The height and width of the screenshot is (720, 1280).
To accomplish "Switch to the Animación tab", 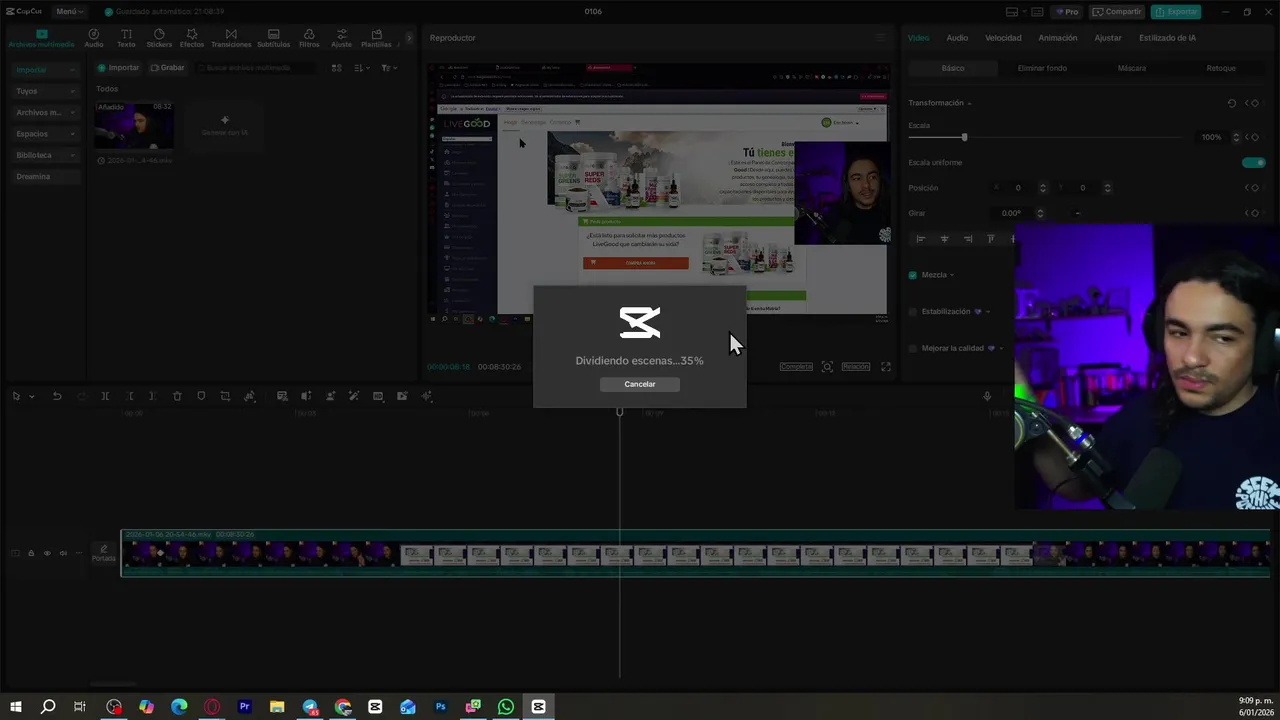I will pos(1058,38).
